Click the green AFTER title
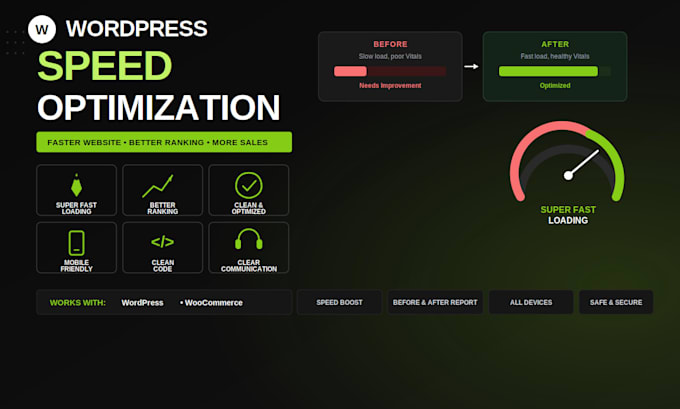 pyautogui.click(x=555, y=44)
